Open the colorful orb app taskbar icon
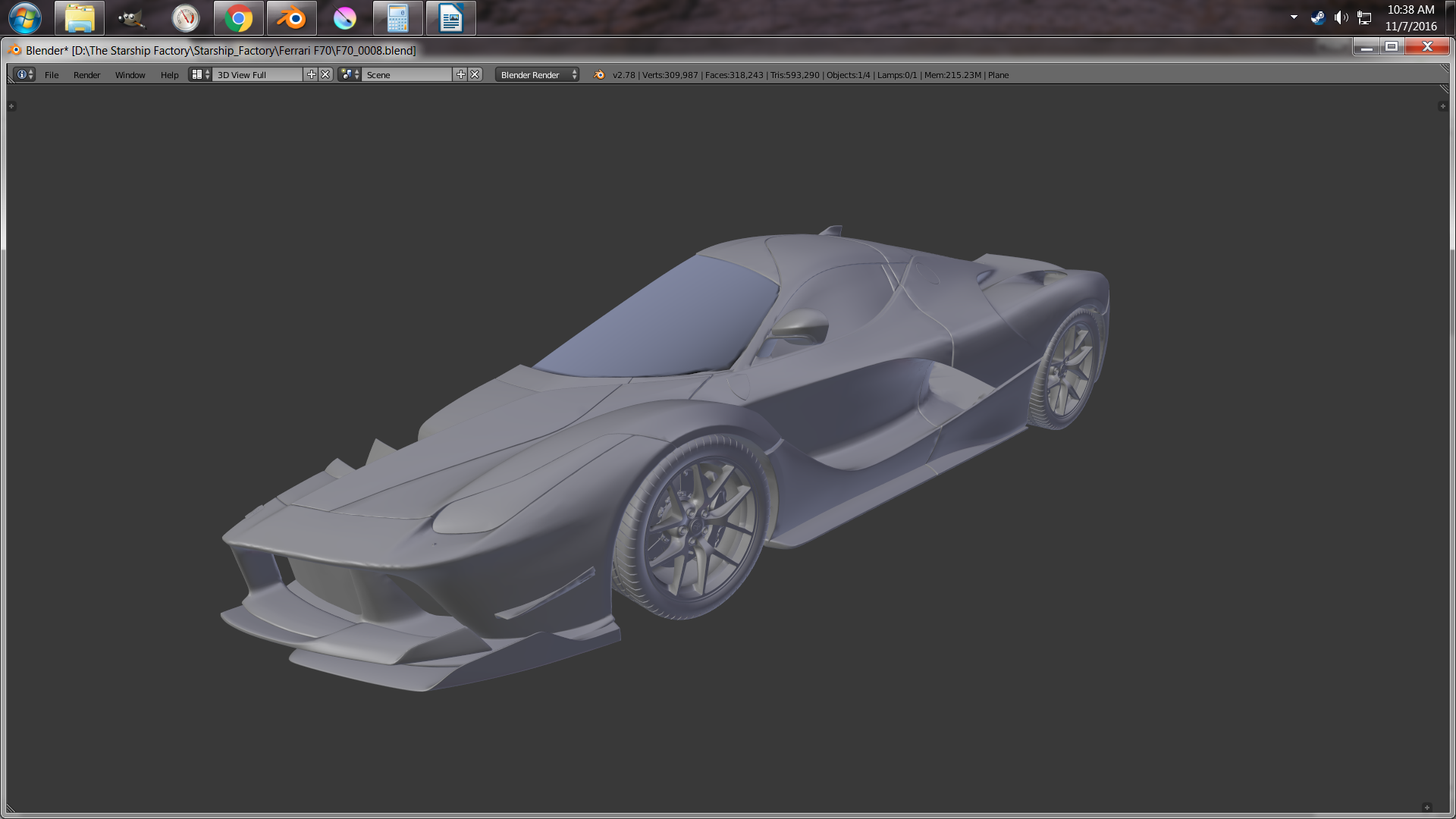This screenshot has width=1456, height=819. tap(344, 18)
